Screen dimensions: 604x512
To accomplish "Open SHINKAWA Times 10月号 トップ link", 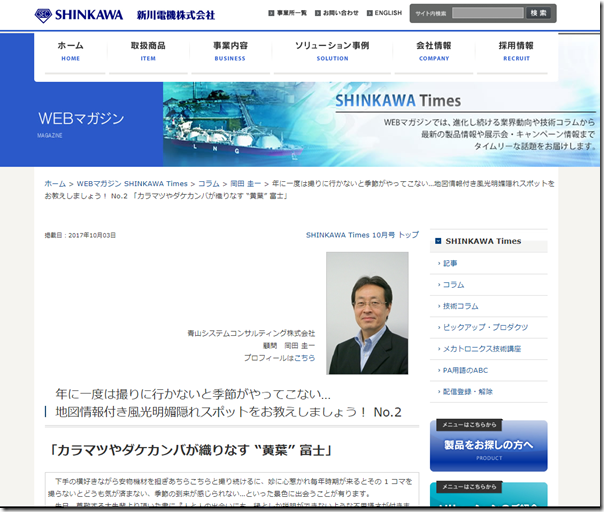I will coord(362,235).
